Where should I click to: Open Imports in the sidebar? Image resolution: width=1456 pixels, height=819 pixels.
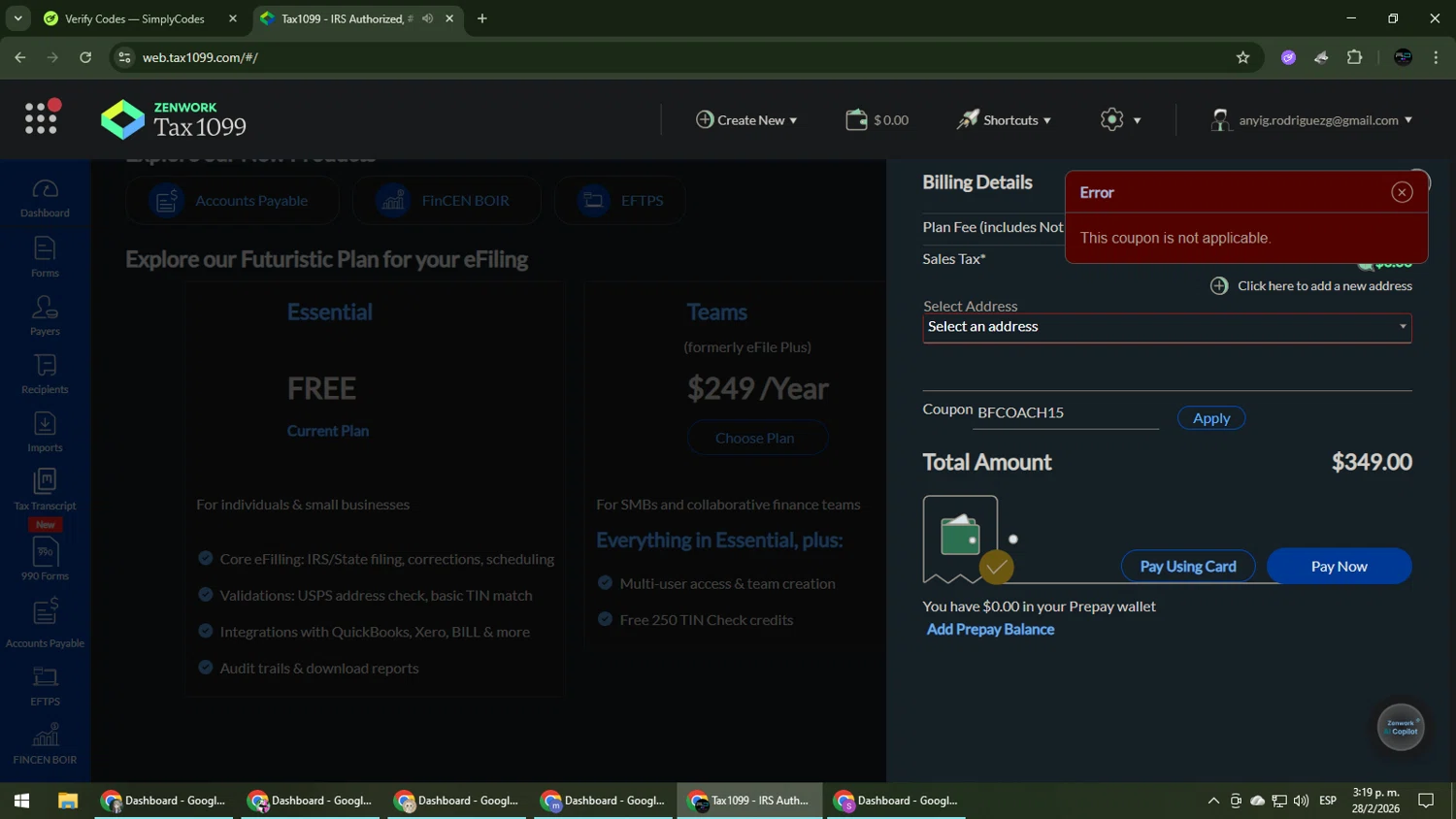click(45, 433)
